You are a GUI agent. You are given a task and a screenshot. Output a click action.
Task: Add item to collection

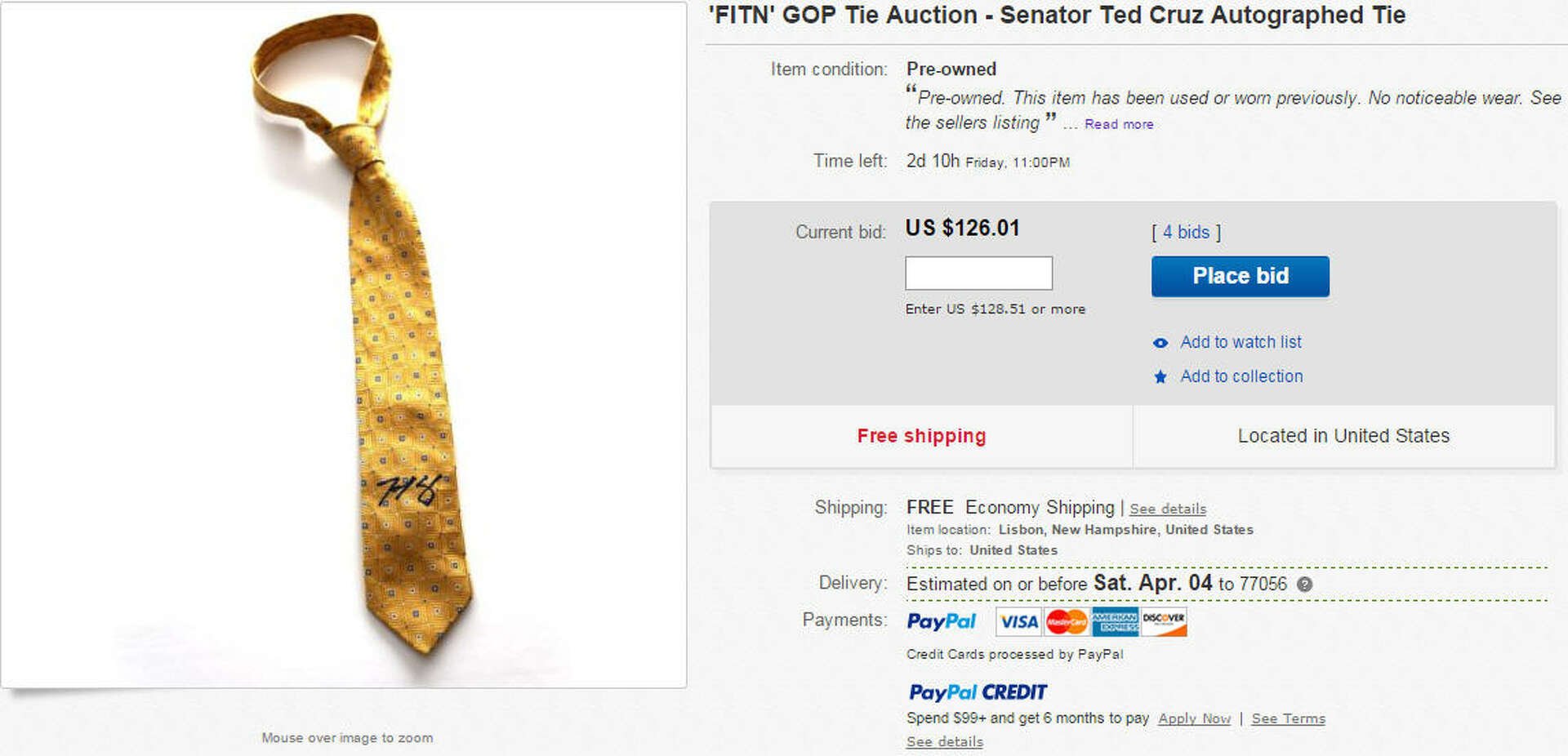pos(1241,376)
